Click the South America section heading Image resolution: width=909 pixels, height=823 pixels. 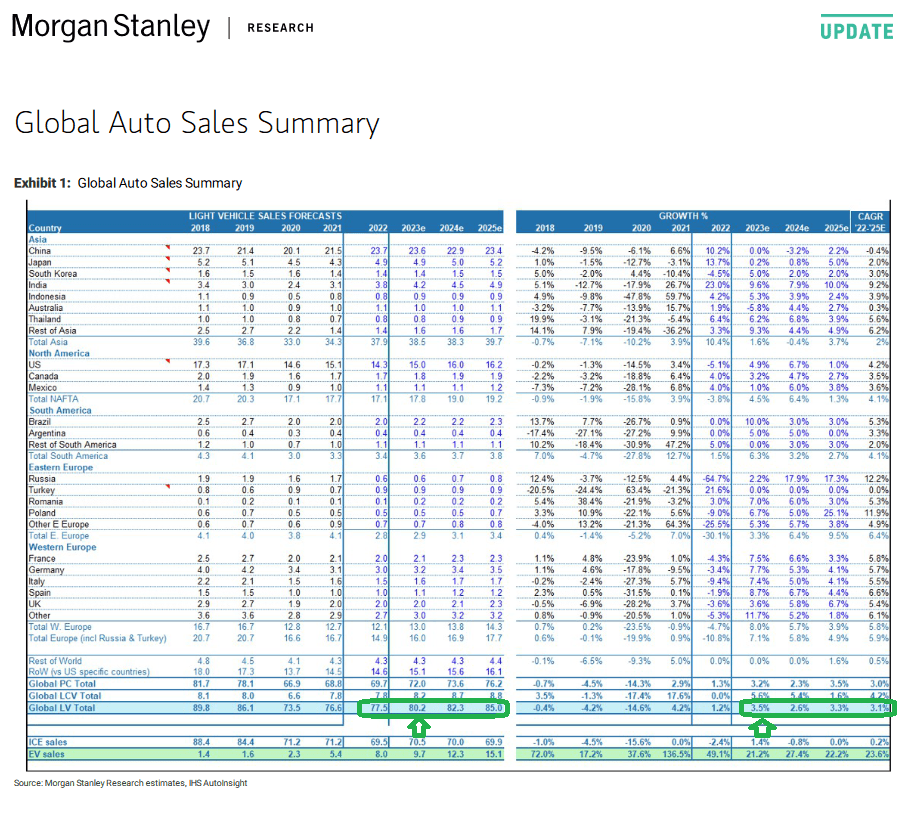(x=60, y=410)
